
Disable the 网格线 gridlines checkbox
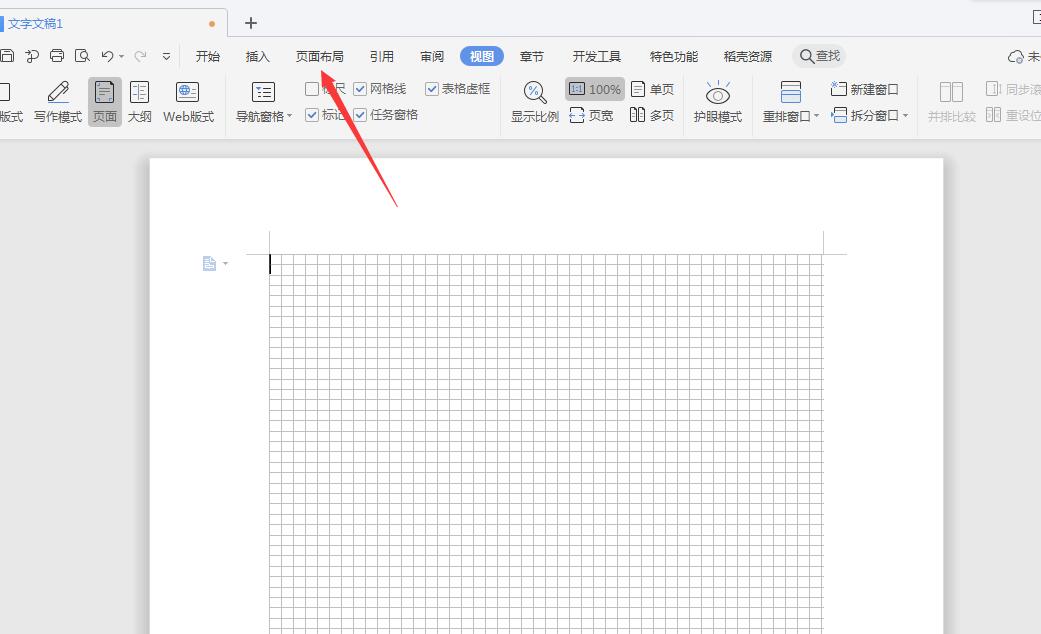[x=359, y=88]
